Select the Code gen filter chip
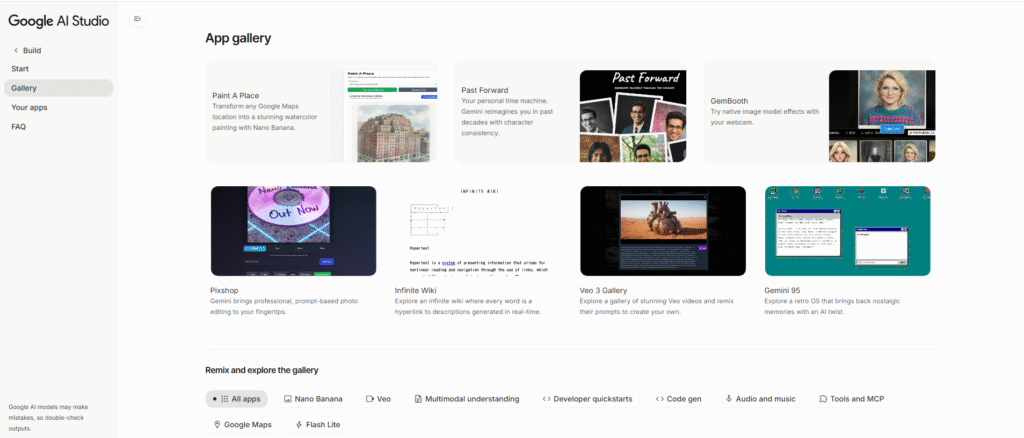The height and width of the screenshot is (438, 1024). 678,399
